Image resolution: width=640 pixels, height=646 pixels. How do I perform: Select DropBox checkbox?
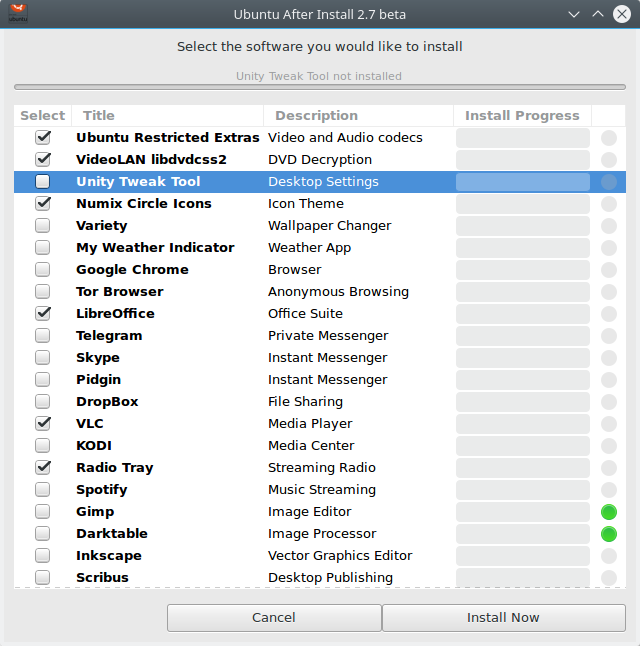pos(43,401)
